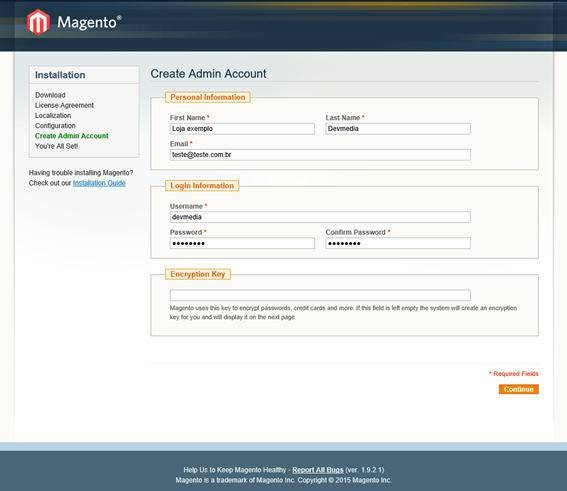Click the First Name input field

[242, 129]
